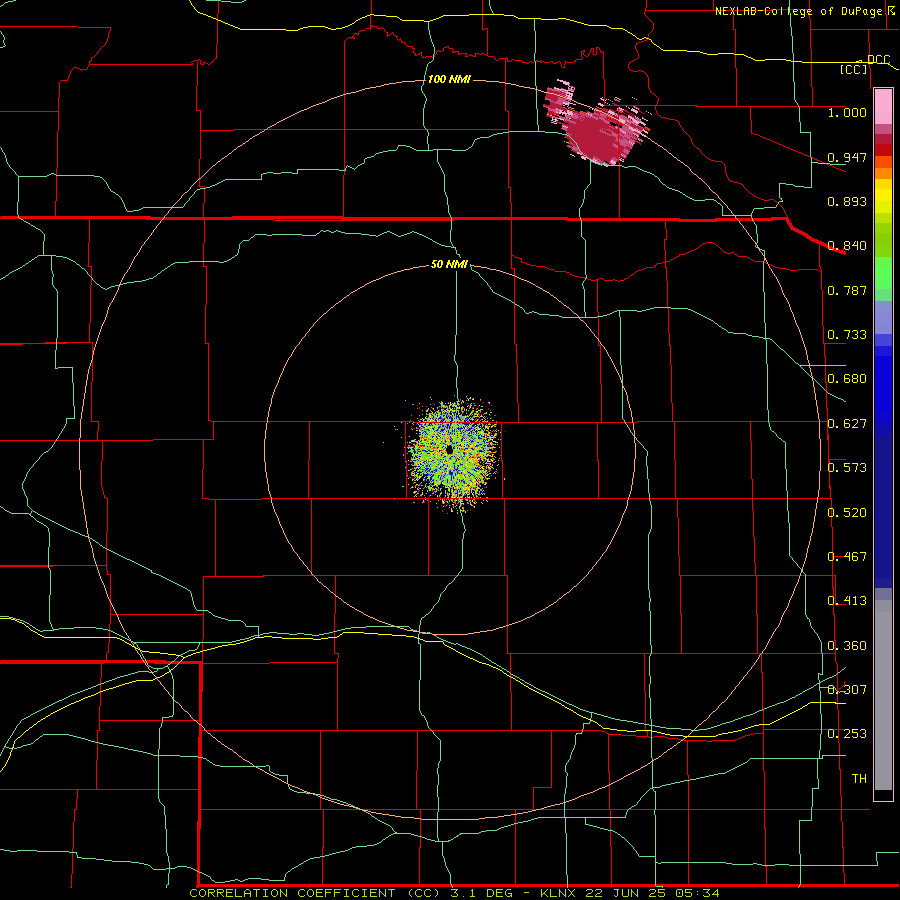This screenshot has height=900, width=900.
Task: Click the 0.840 legend value
Action: [847, 246]
